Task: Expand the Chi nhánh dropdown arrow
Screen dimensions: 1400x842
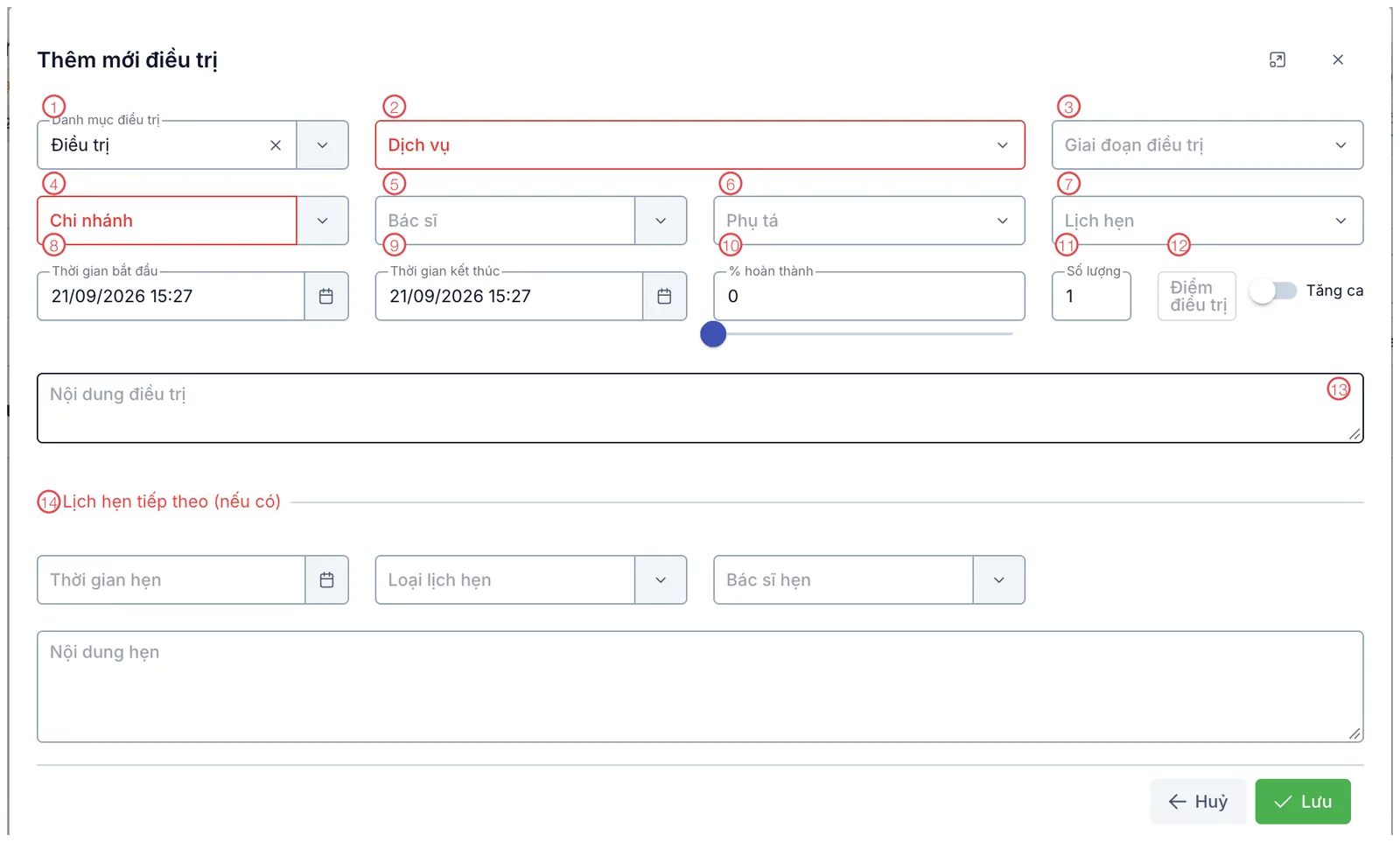Action: point(323,221)
